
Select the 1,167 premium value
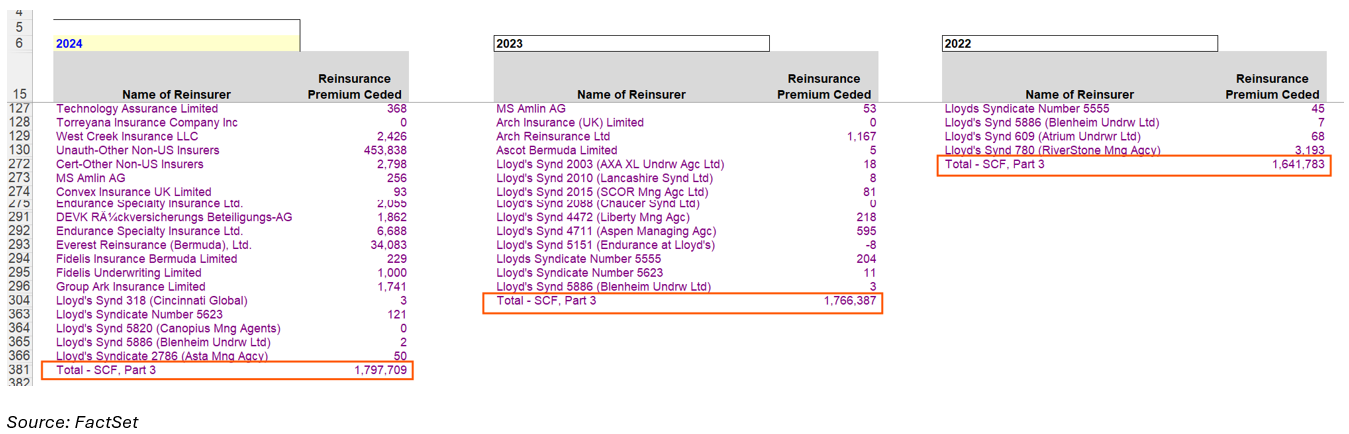861,136
